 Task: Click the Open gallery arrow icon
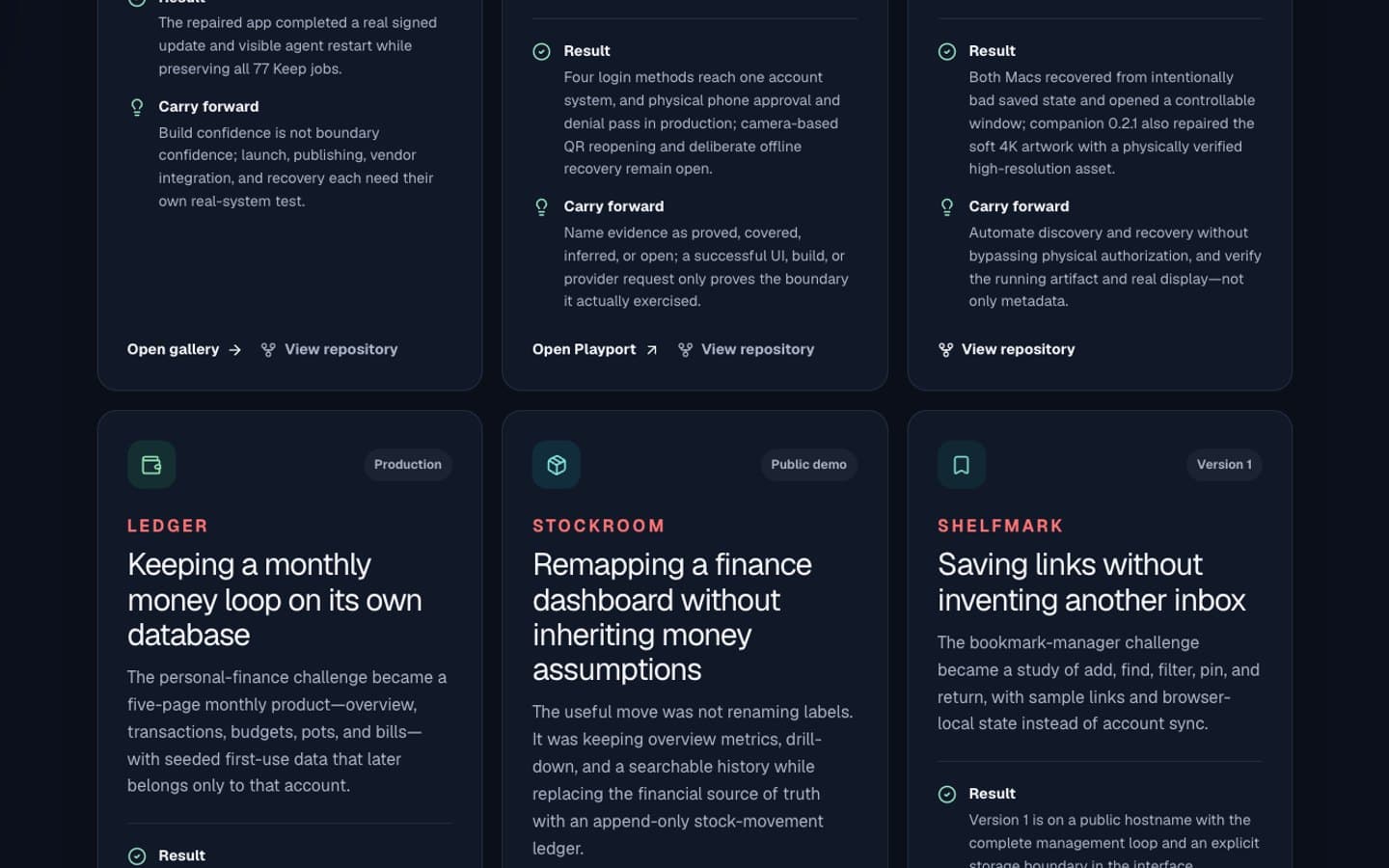coord(235,350)
